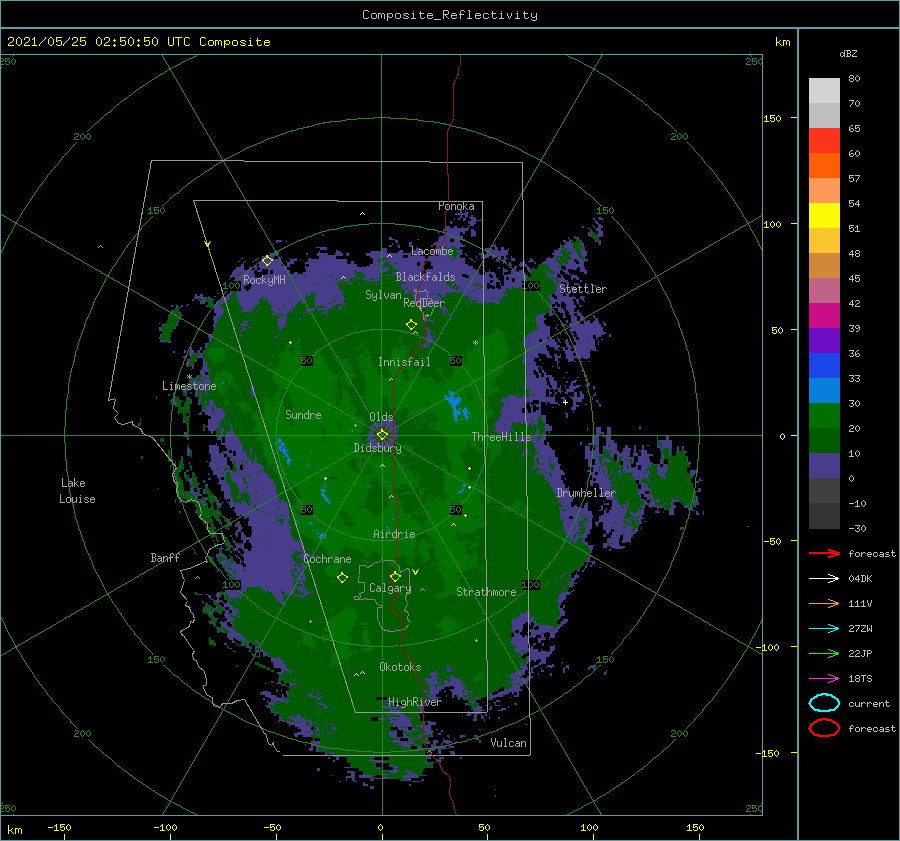This screenshot has height=841, width=900.
Task: Click the Innisfail label
Action: (x=404, y=362)
